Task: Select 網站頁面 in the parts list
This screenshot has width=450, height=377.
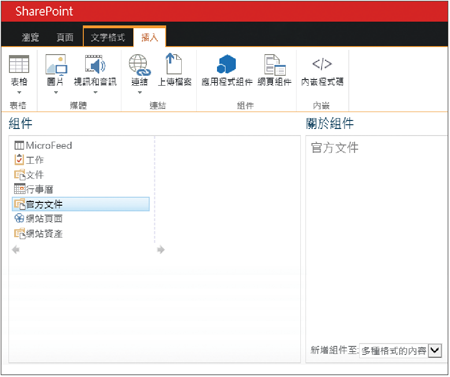Action: coord(44,219)
